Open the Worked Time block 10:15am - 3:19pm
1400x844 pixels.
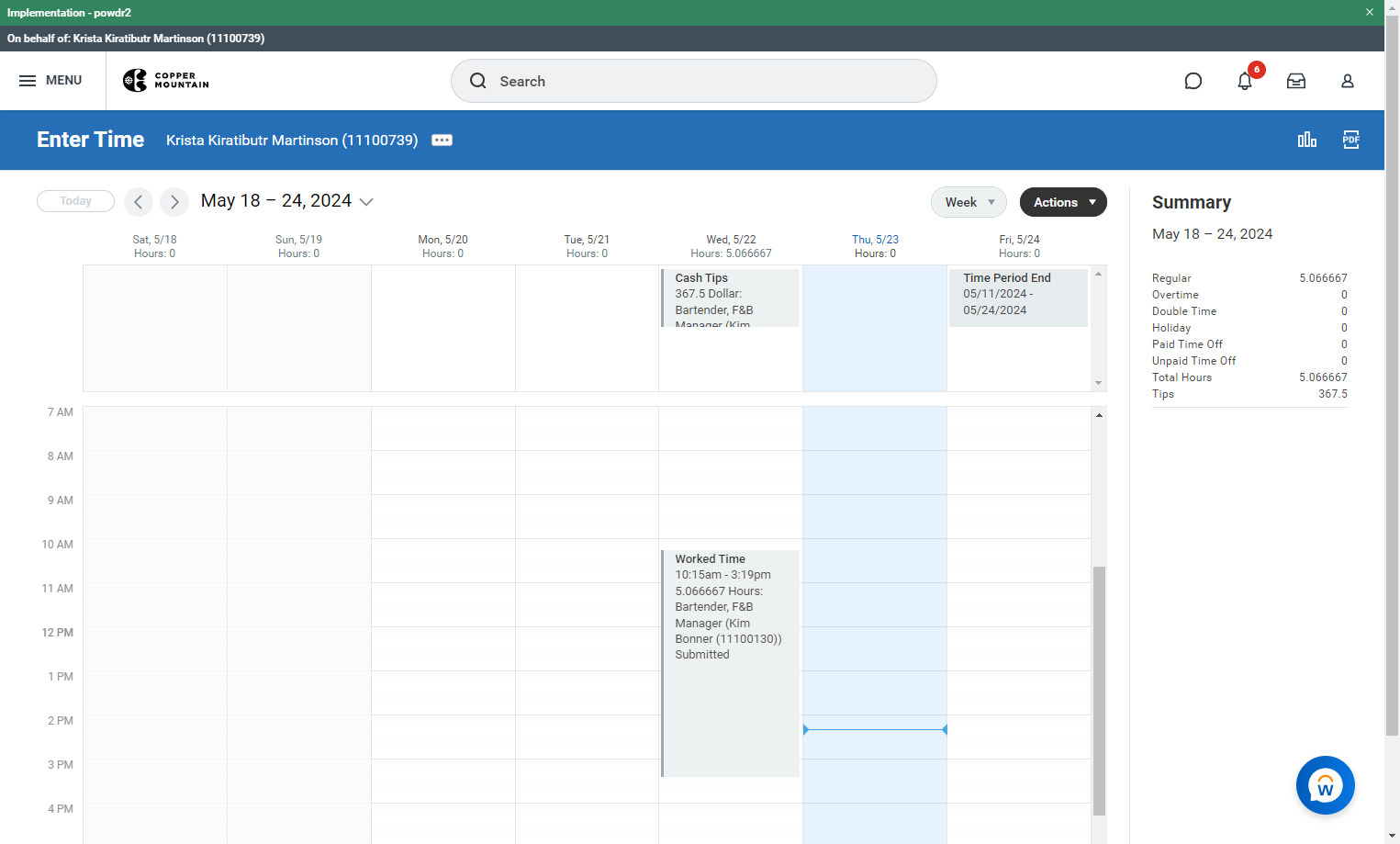[730, 663]
